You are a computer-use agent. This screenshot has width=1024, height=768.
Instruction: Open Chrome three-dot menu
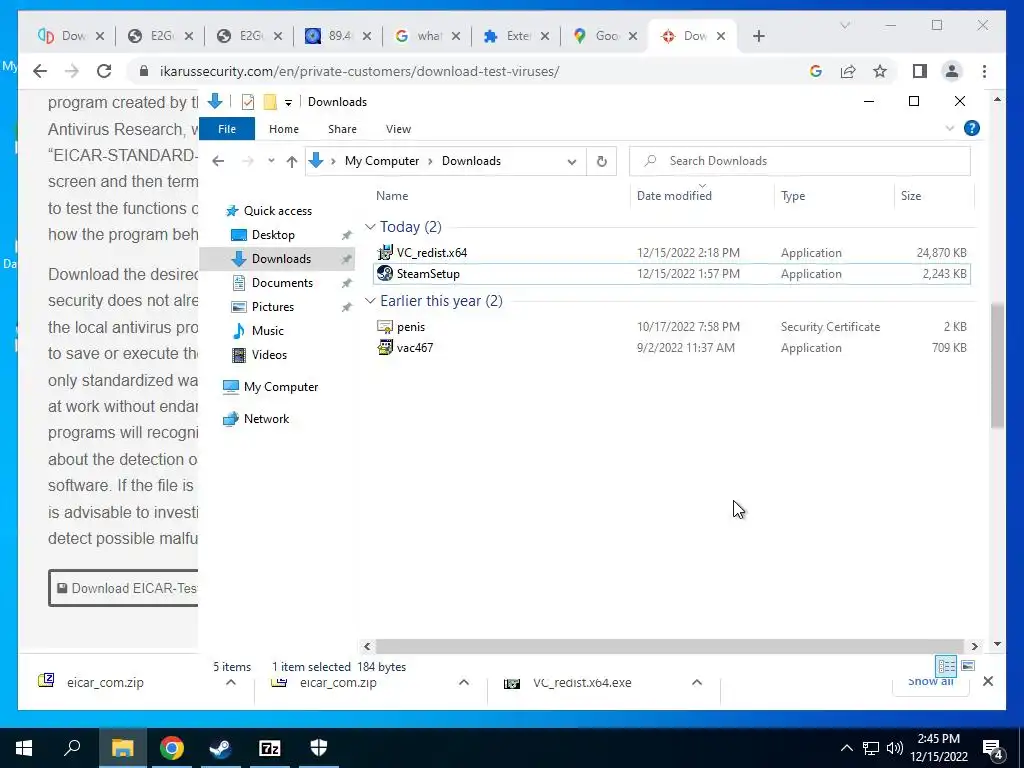(984, 71)
